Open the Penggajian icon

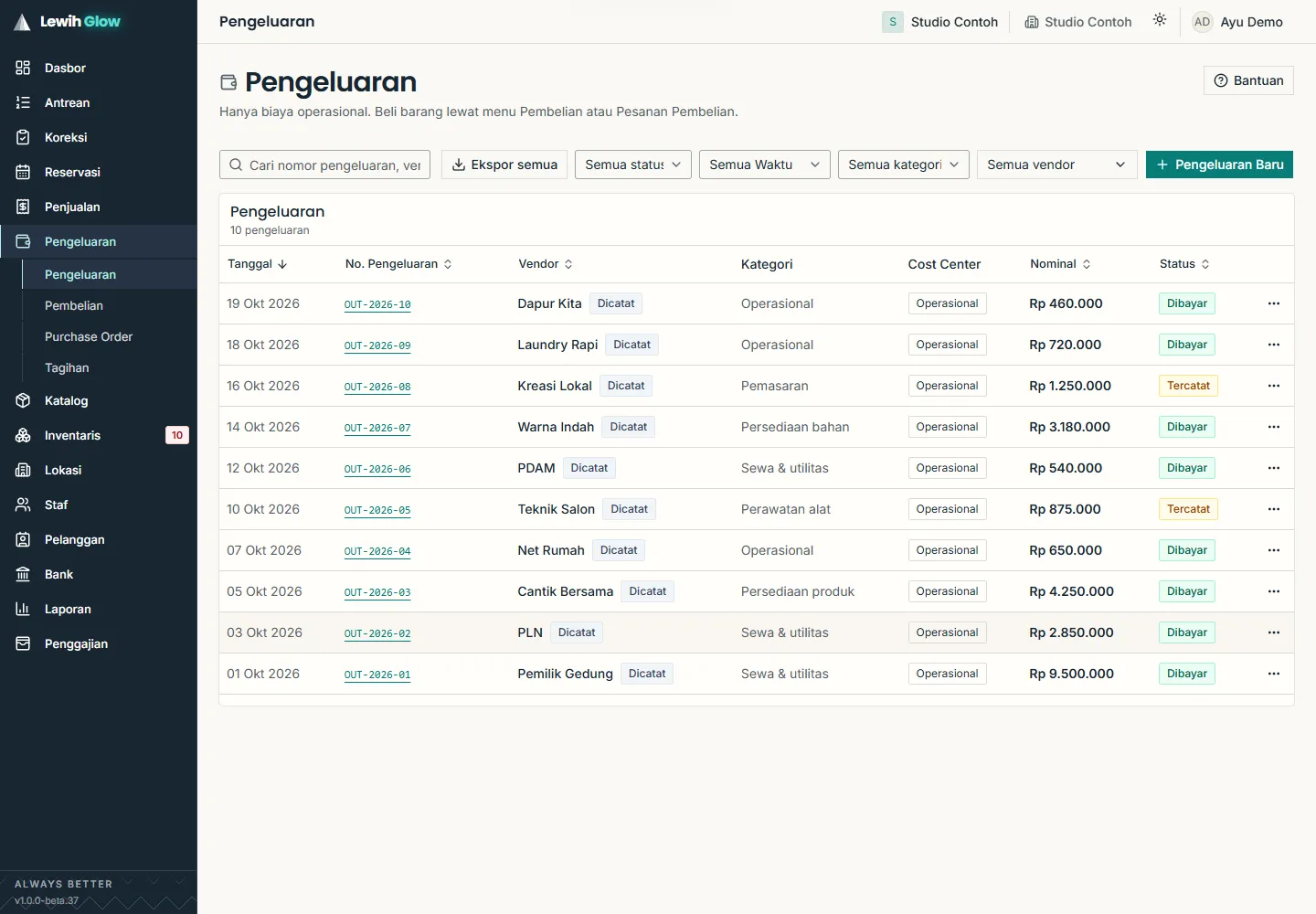click(23, 643)
